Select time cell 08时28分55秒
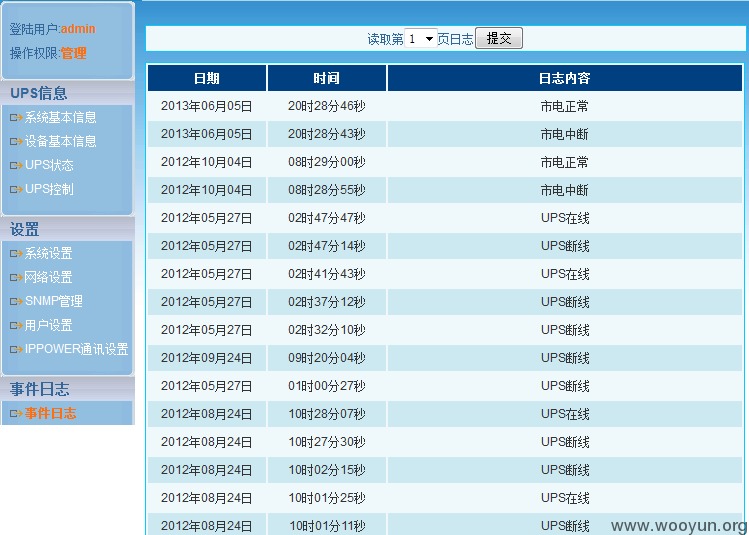The width and height of the screenshot is (749, 535). click(327, 190)
